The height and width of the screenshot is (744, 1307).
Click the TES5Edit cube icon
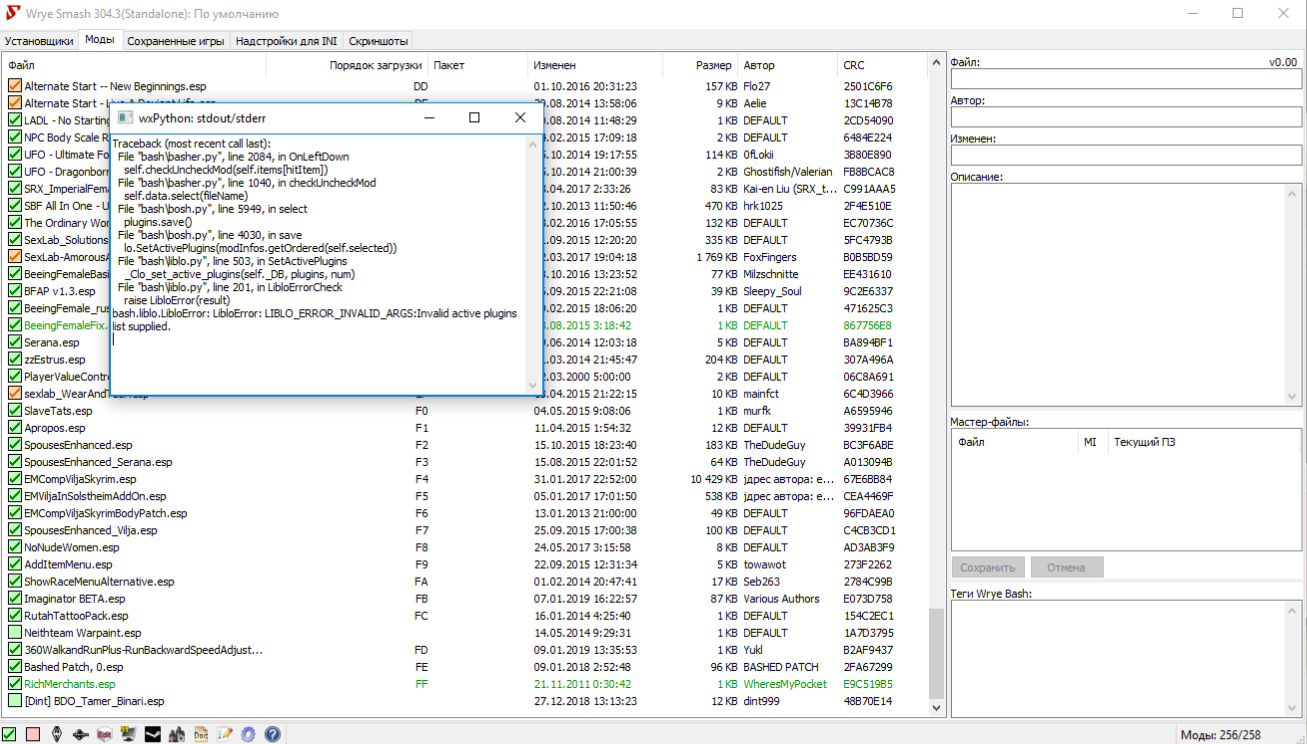(x=105, y=734)
